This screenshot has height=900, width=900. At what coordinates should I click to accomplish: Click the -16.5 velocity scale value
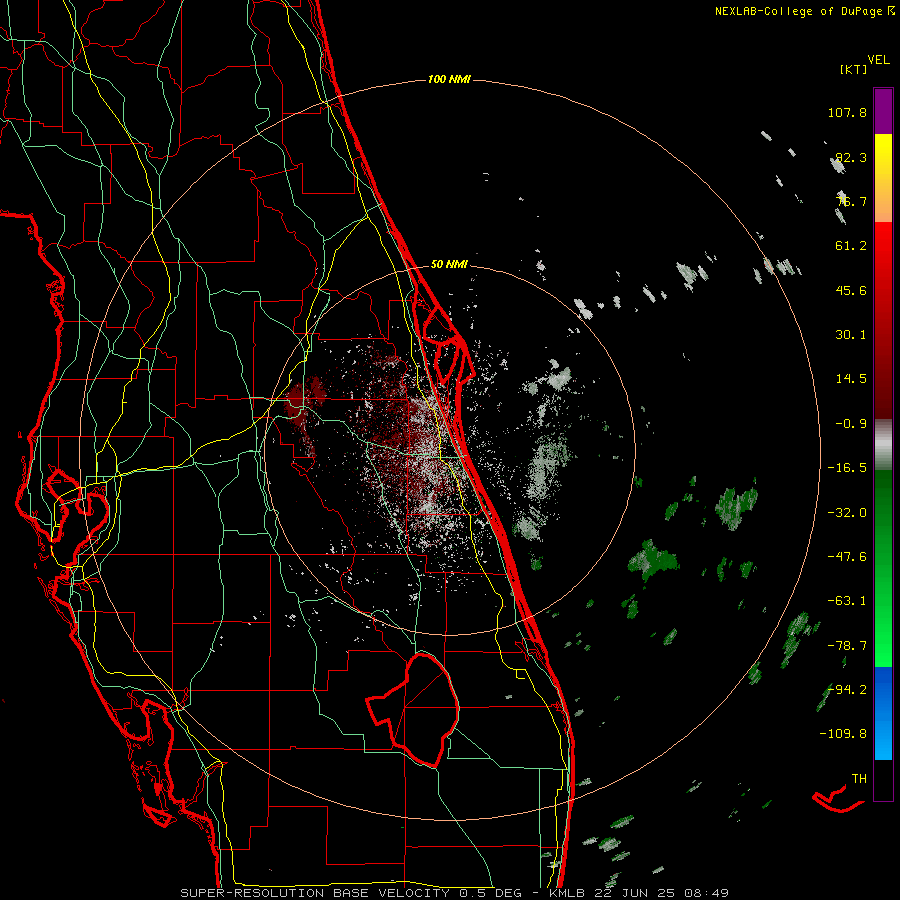pyautogui.click(x=847, y=468)
